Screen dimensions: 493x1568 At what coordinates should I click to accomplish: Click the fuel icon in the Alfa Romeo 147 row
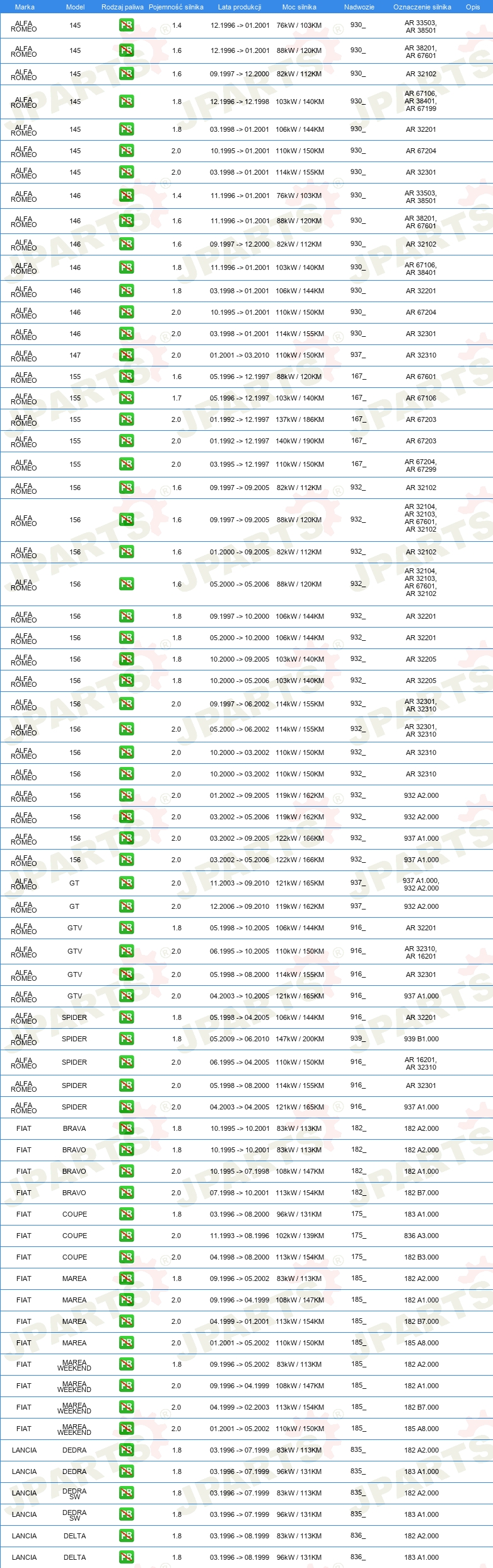(126, 355)
